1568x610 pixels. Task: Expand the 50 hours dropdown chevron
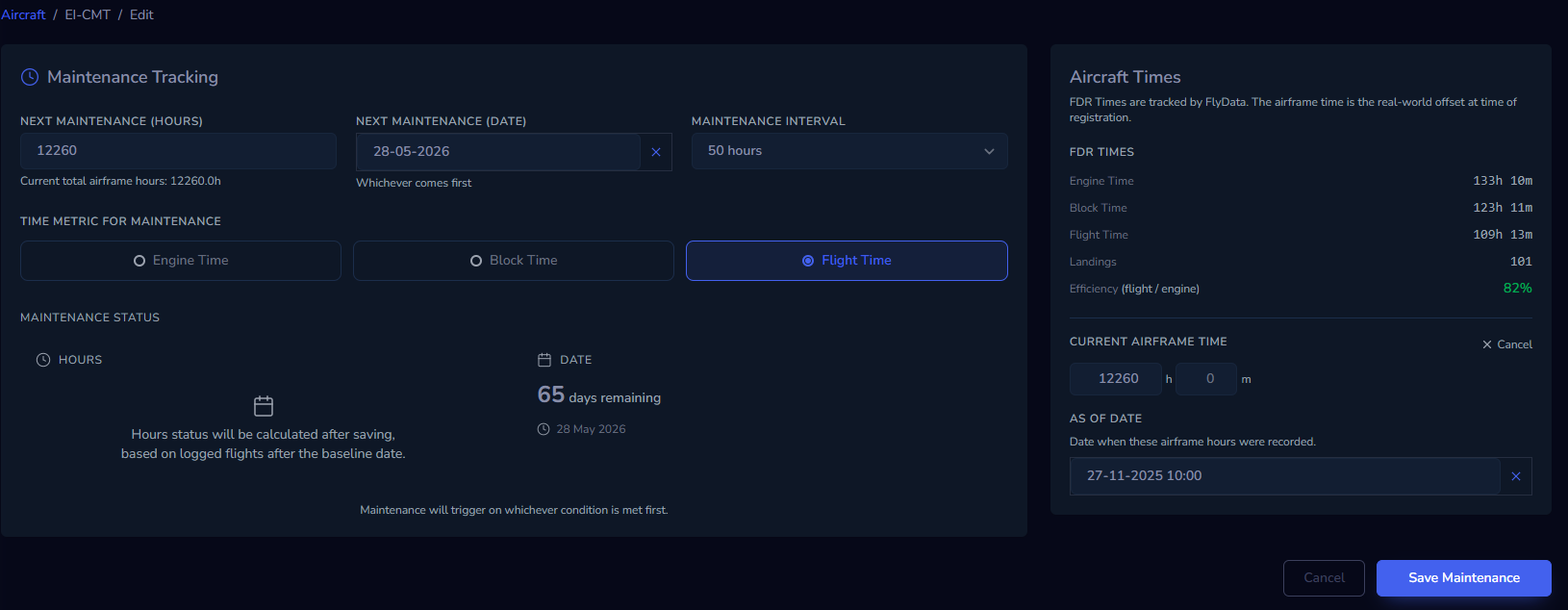pyautogui.click(x=989, y=151)
